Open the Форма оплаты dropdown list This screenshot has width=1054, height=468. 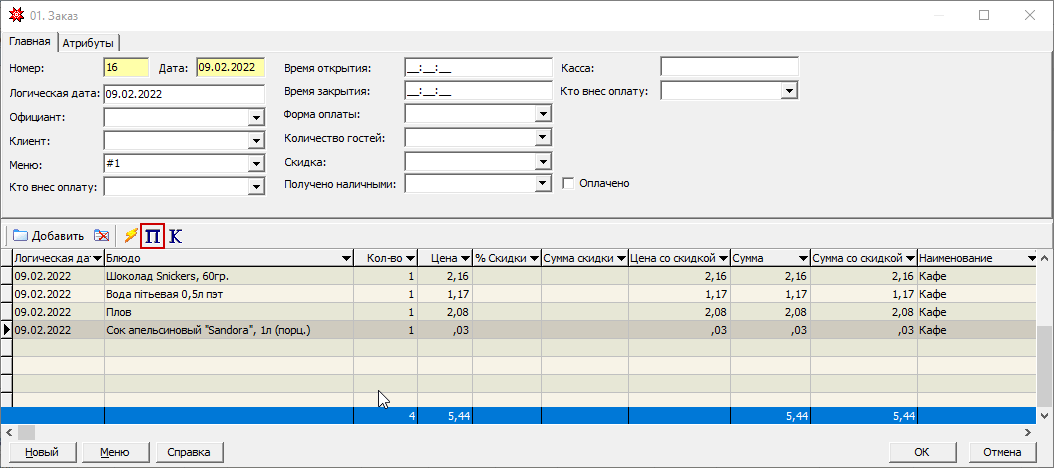[543, 114]
